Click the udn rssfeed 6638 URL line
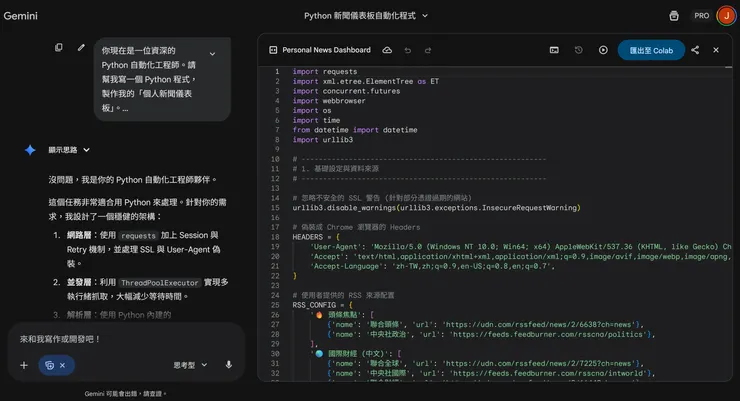The width and height of the screenshot is (740, 401). pos(486,325)
